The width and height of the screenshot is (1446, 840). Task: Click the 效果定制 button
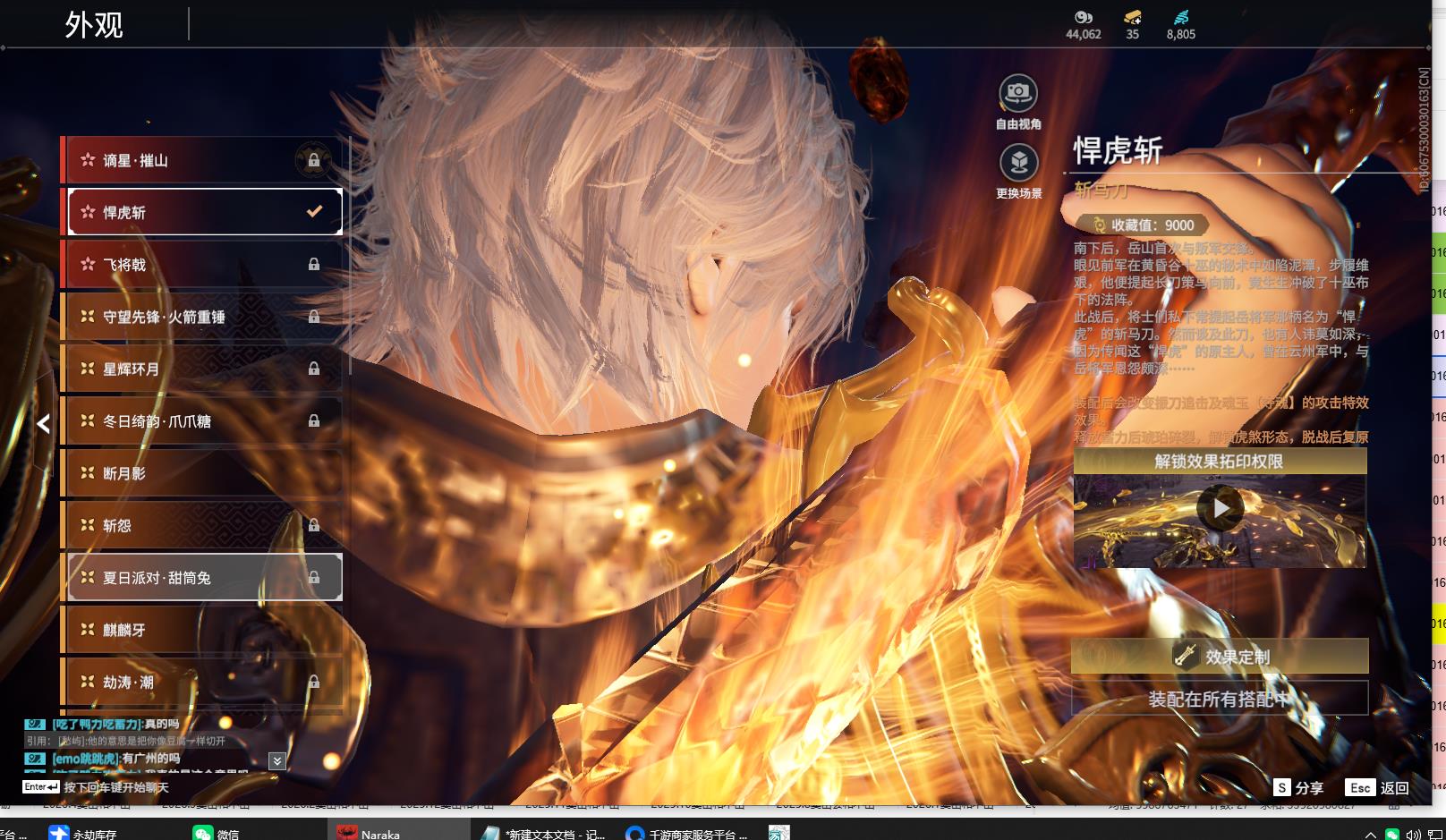coord(1219,657)
